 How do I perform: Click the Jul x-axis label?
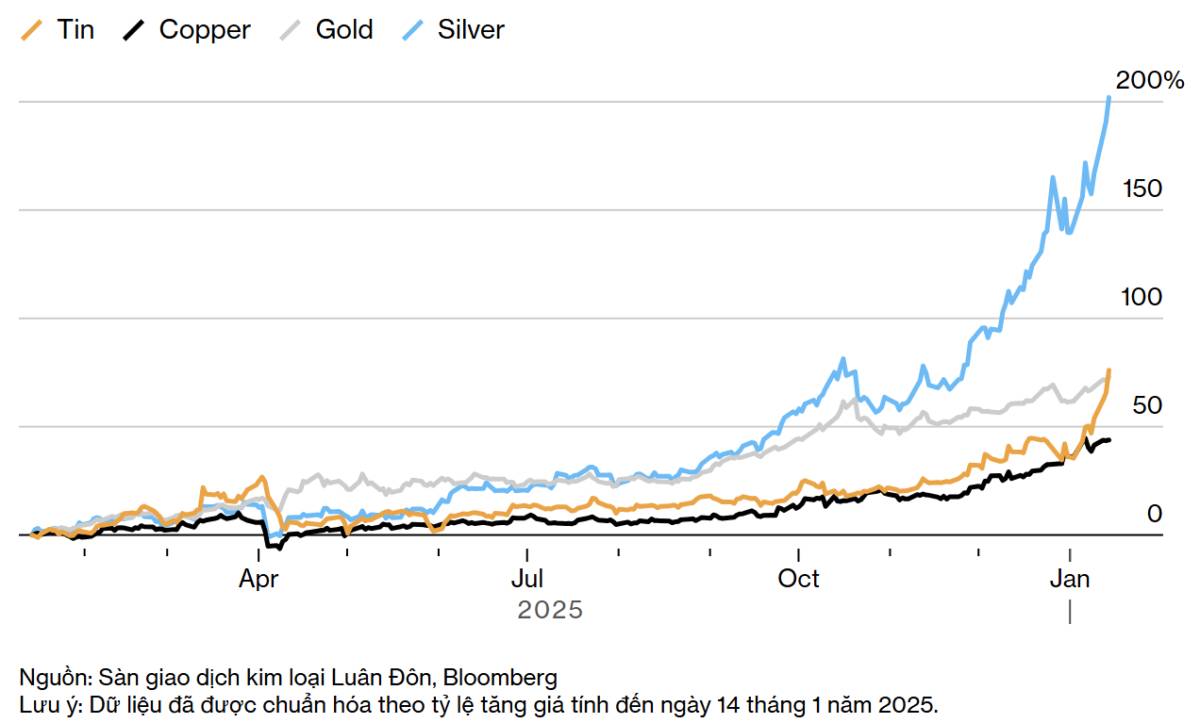tap(527, 579)
